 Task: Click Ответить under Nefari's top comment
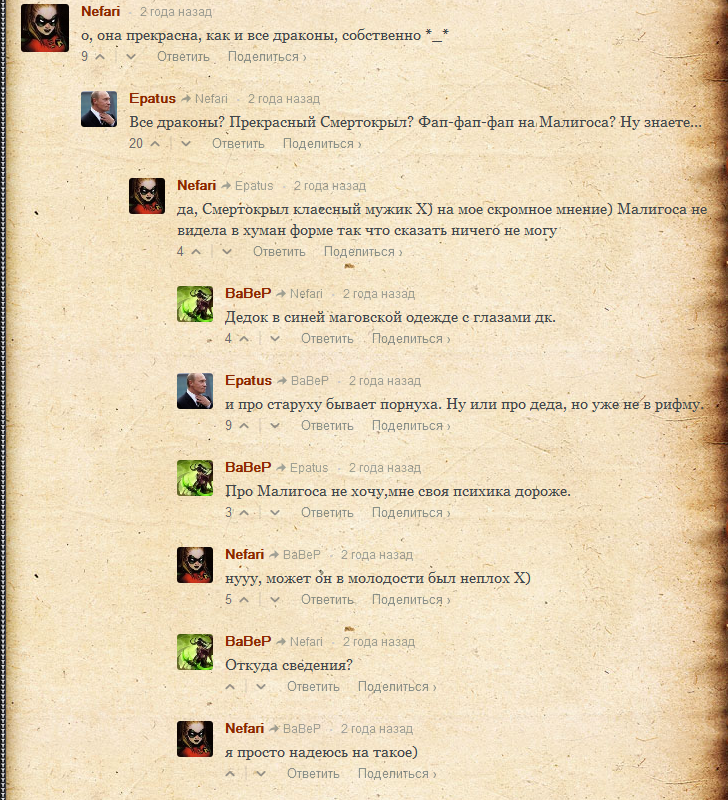[x=183, y=57]
